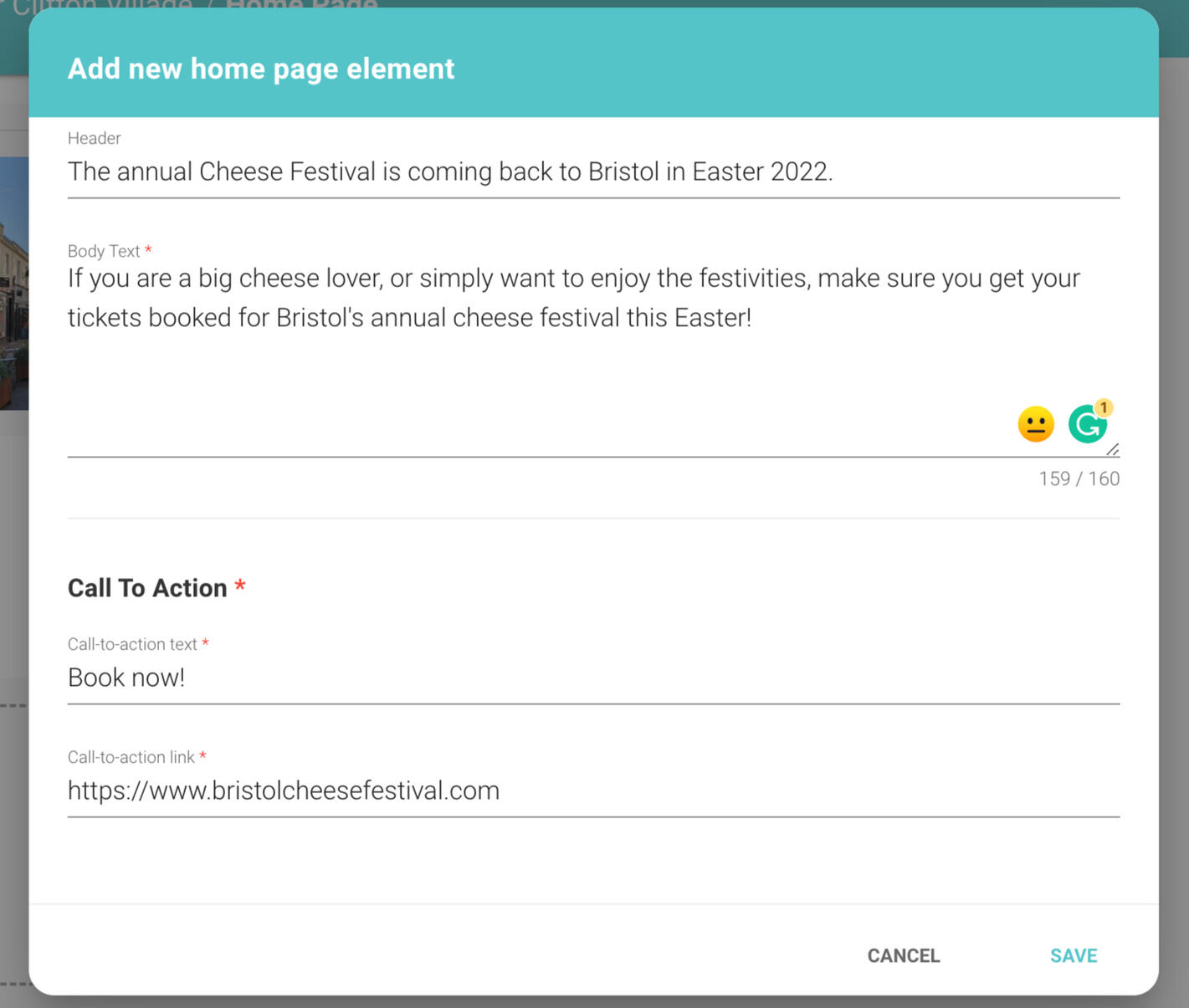The image size is (1189, 1008).
Task: Click the 'Clifton Village' breadcrumb behind dialog
Action: click(100, 5)
